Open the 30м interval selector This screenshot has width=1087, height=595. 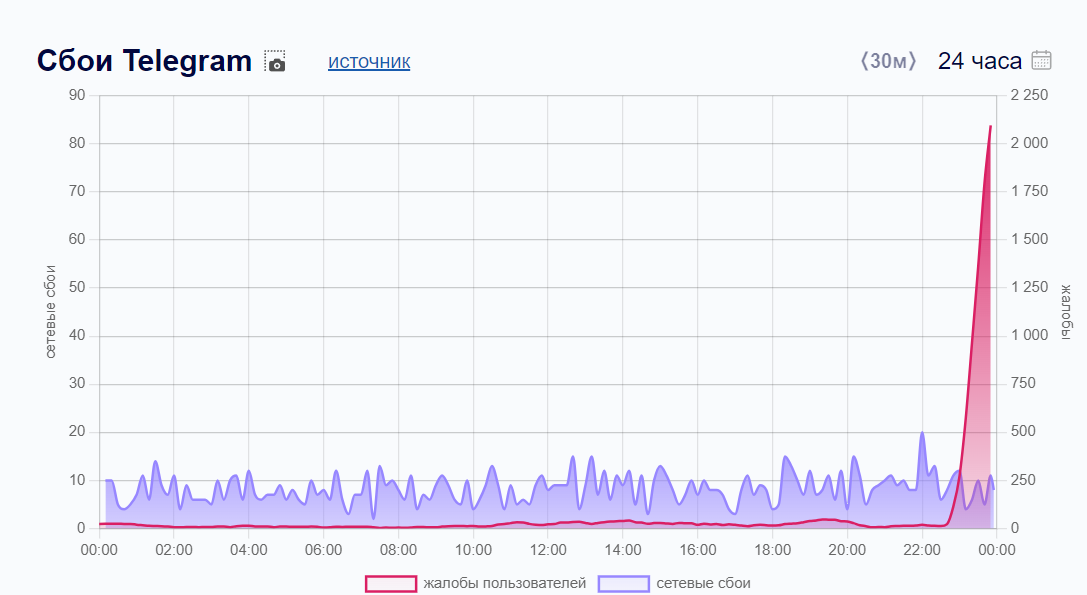coord(888,61)
